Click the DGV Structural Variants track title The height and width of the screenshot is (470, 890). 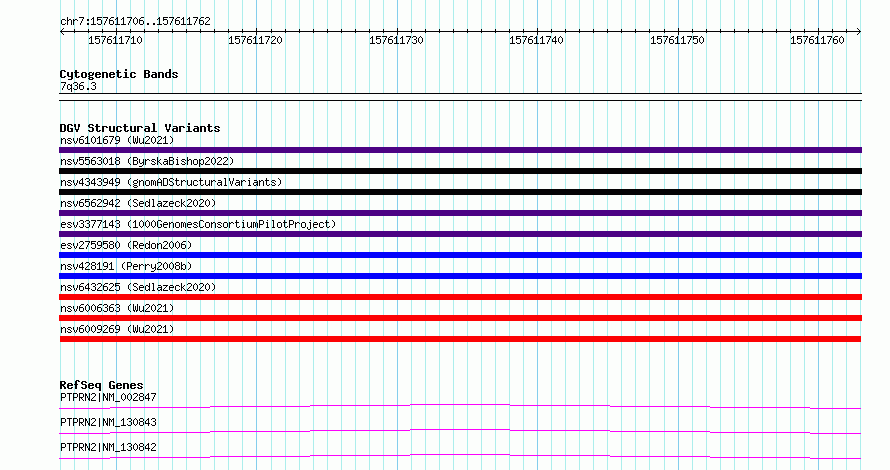click(x=140, y=128)
